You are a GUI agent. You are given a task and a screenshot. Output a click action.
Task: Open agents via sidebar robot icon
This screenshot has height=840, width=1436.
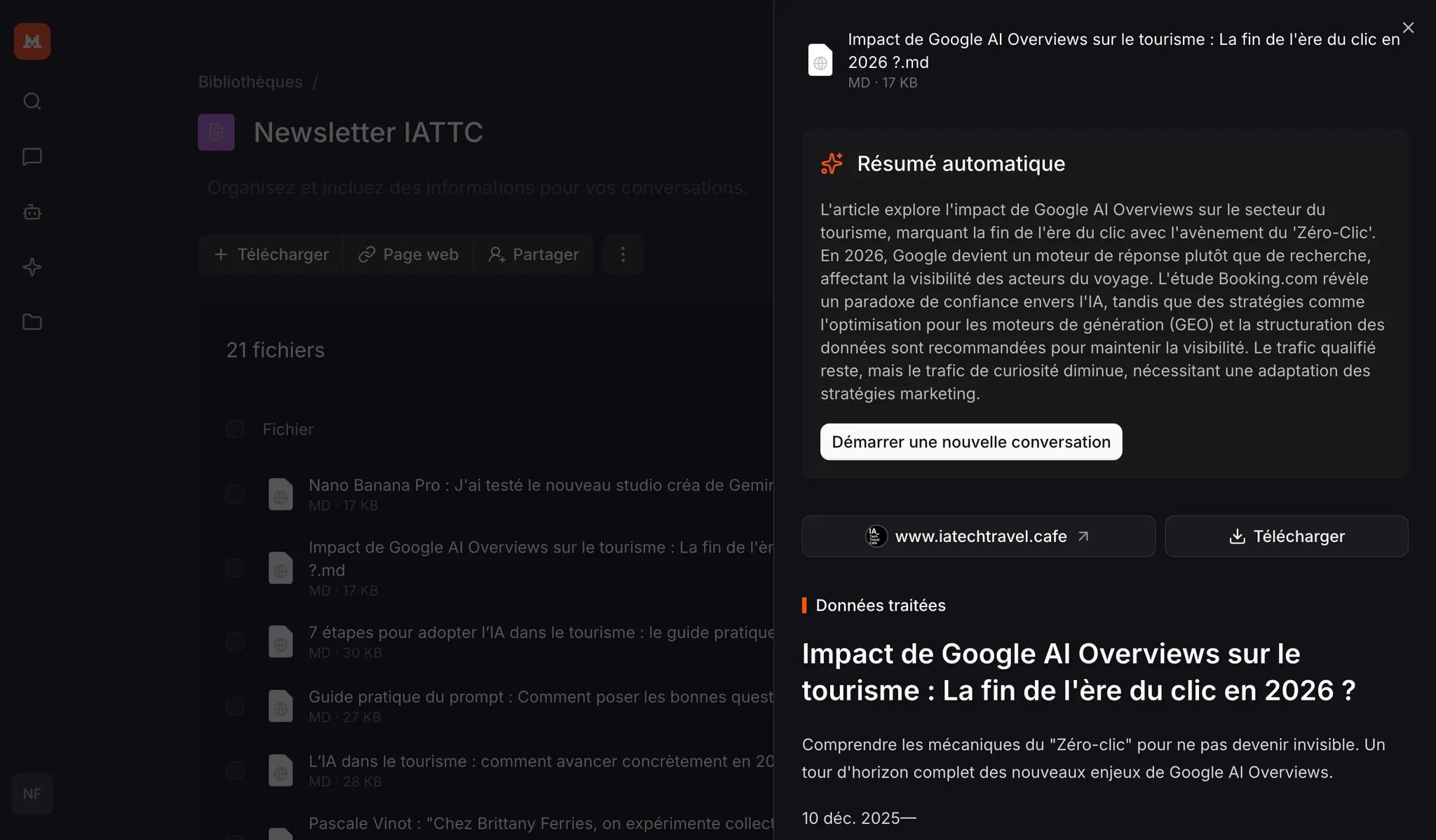click(x=32, y=212)
